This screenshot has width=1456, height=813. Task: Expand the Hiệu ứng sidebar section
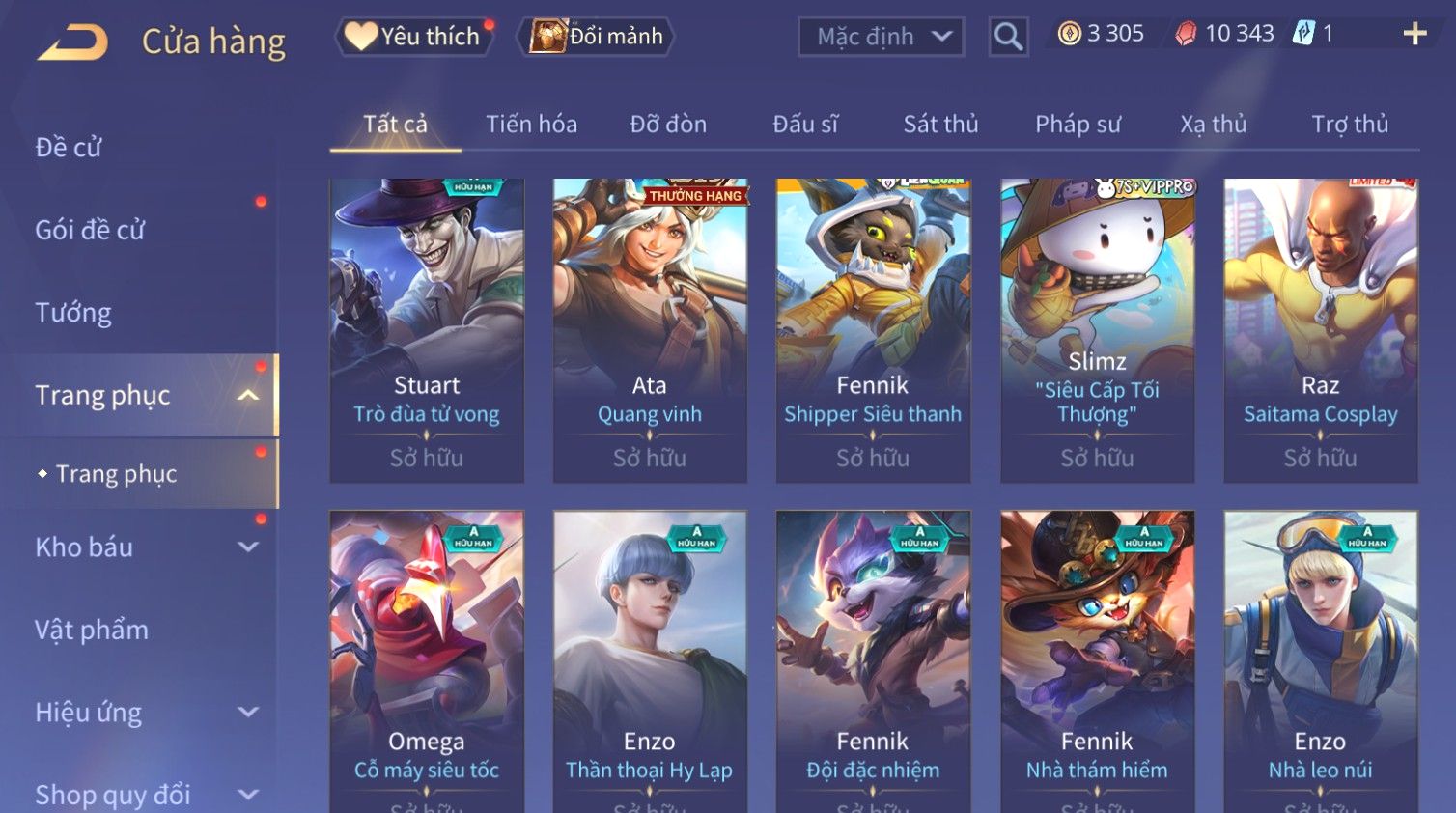click(248, 712)
